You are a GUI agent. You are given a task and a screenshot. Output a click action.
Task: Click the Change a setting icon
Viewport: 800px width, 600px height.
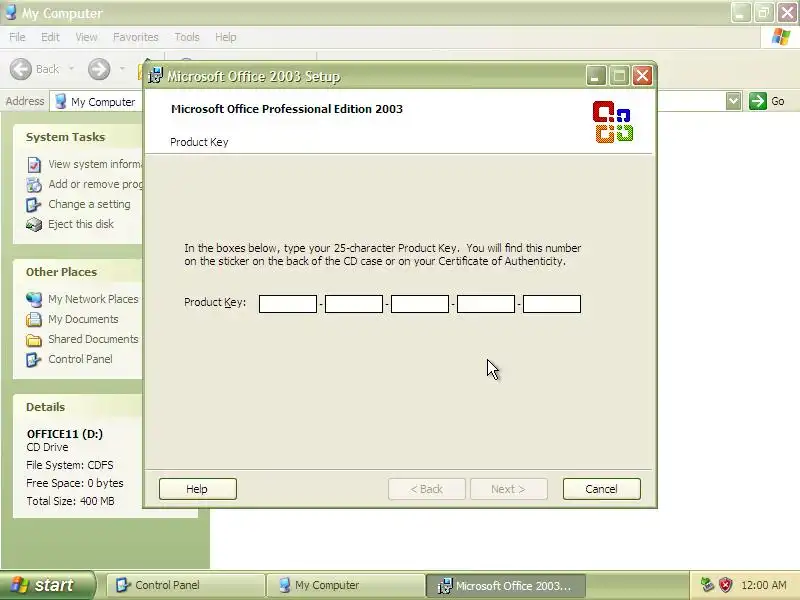point(34,205)
